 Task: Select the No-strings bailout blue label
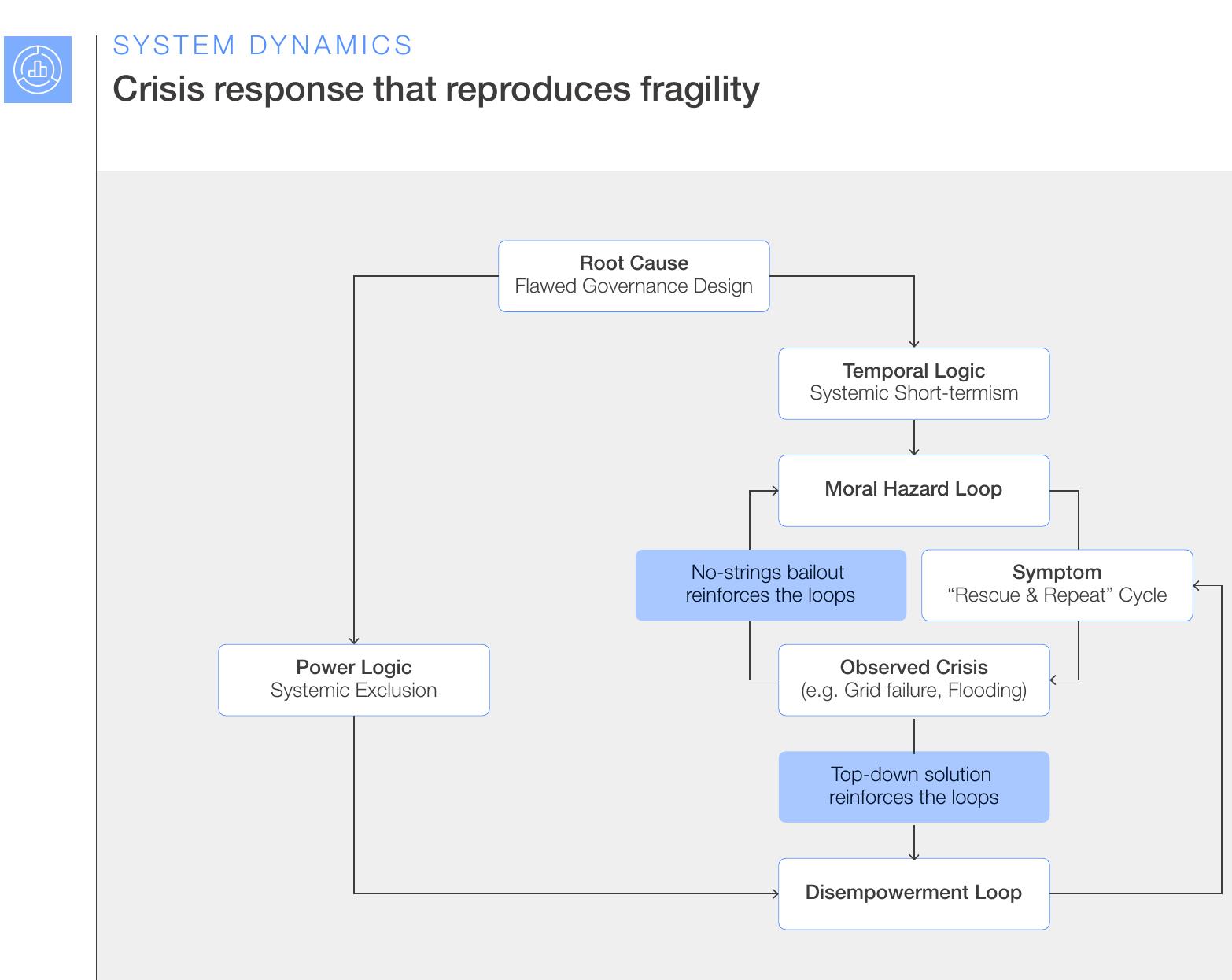coord(771,585)
